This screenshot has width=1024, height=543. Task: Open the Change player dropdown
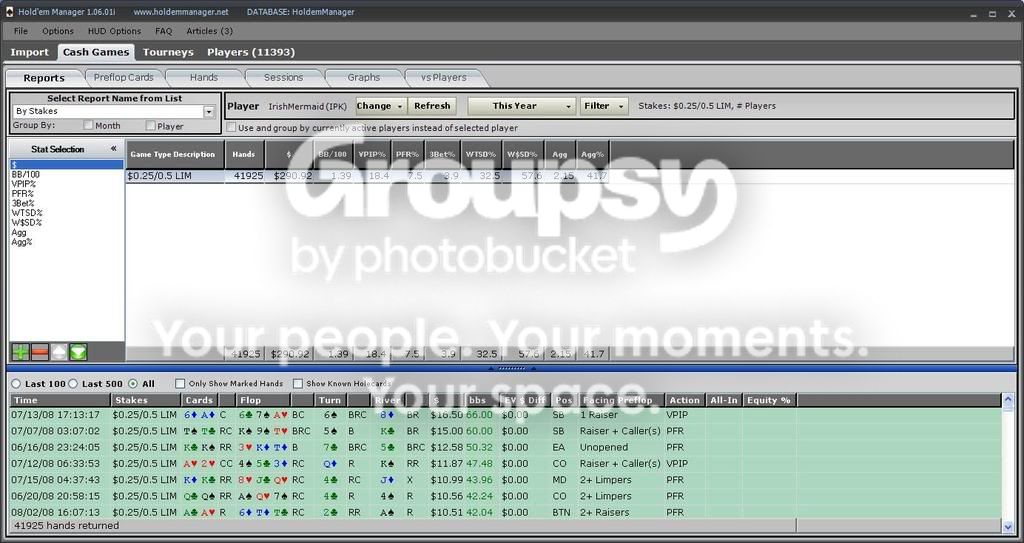pos(381,106)
